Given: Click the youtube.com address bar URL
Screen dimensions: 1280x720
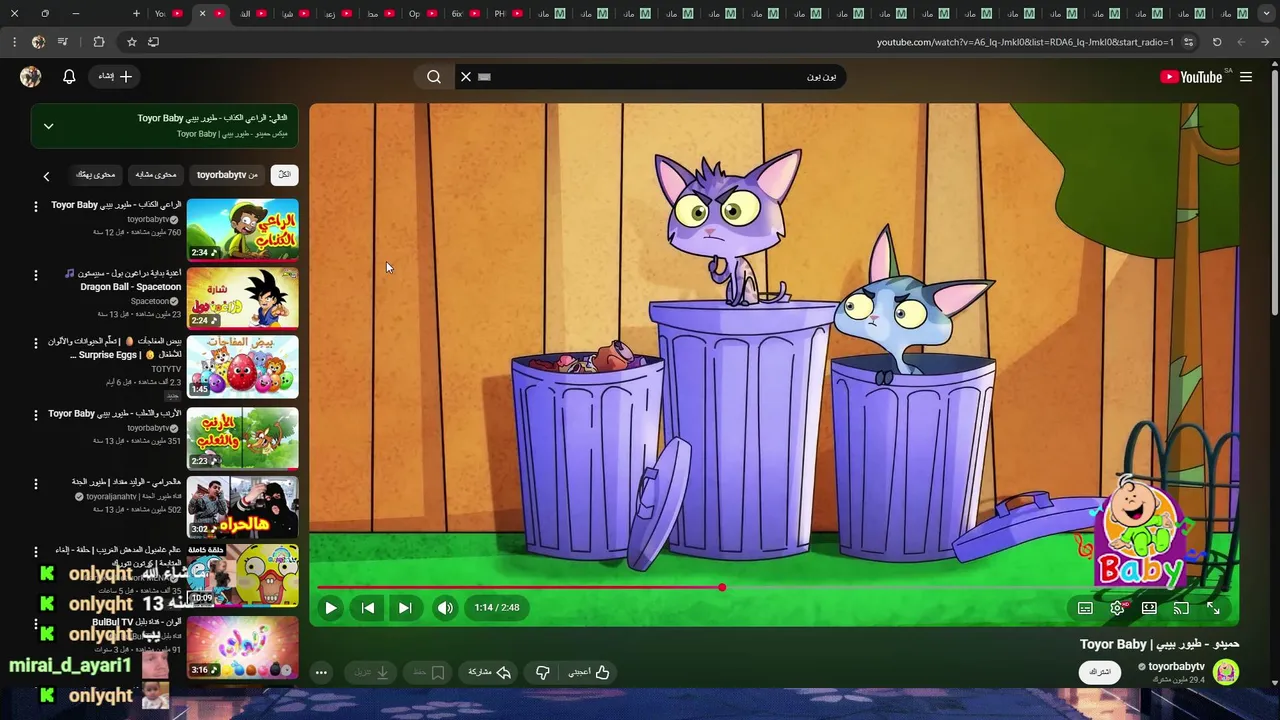Looking at the screenshot, I should coord(1025,42).
